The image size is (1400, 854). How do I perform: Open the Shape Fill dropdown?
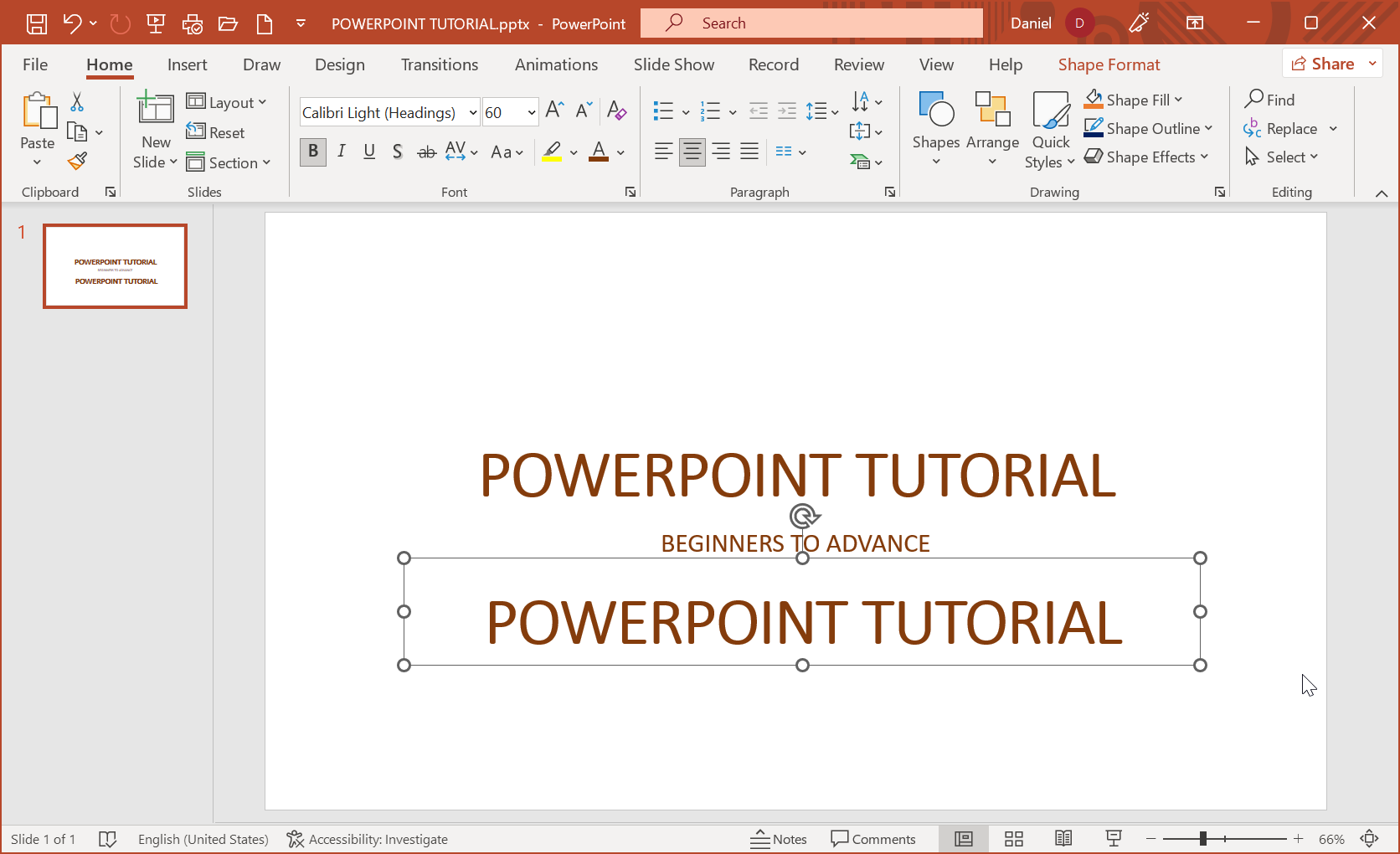(x=1178, y=100)
